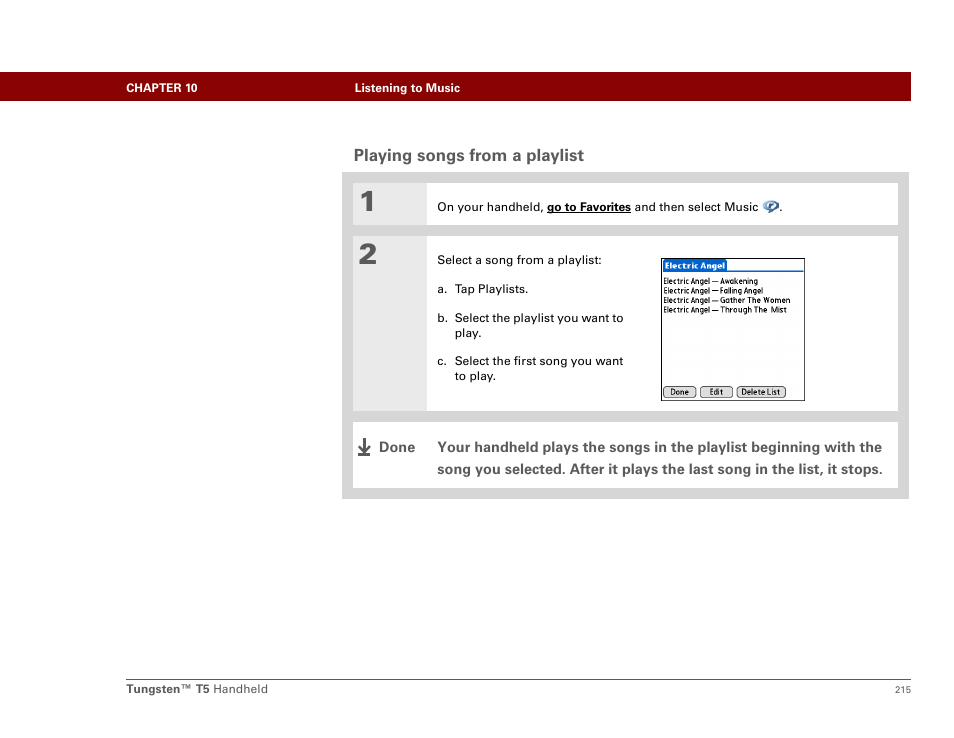Click the 'Playing songs from a playlist' heading

point(468,156)
